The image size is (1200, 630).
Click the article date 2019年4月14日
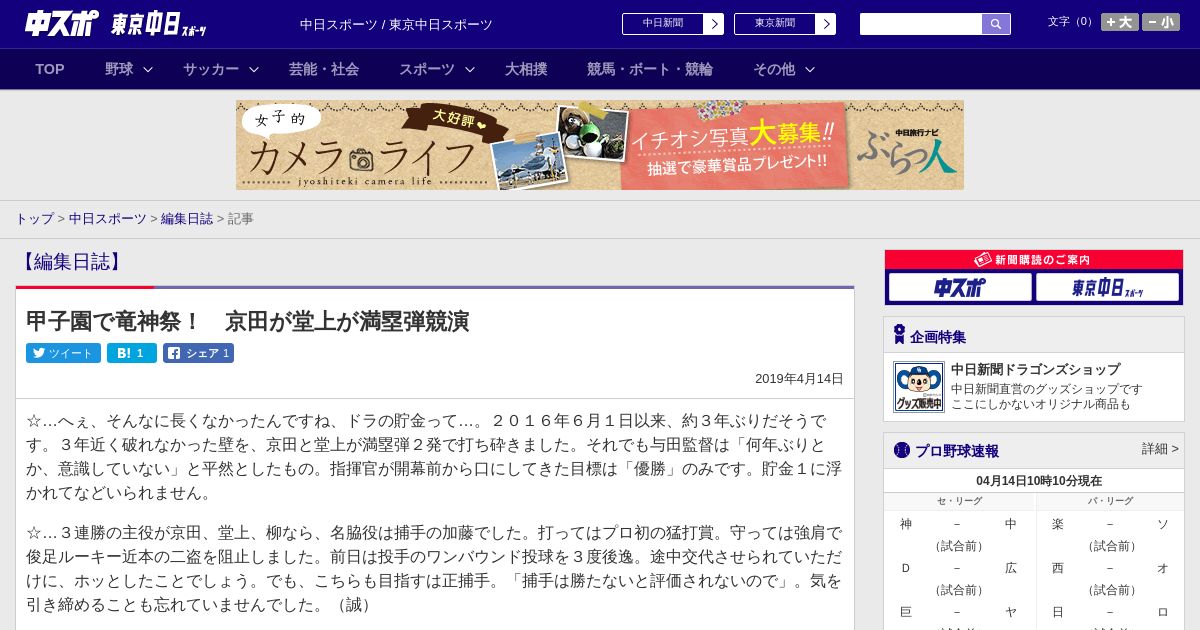pos(799,379)
